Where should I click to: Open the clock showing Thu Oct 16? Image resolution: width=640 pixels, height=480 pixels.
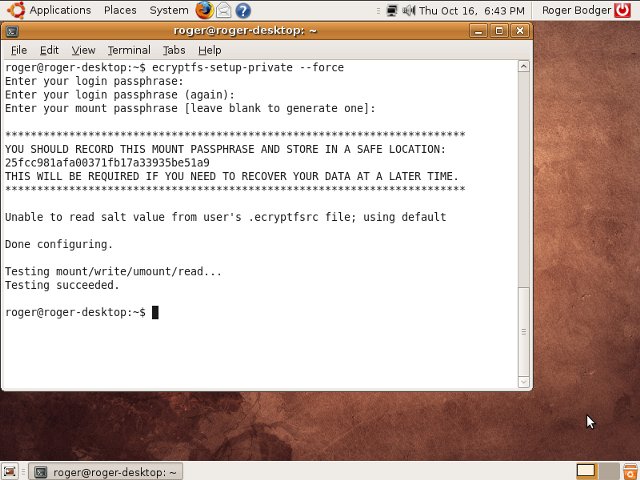pos(472,11)
